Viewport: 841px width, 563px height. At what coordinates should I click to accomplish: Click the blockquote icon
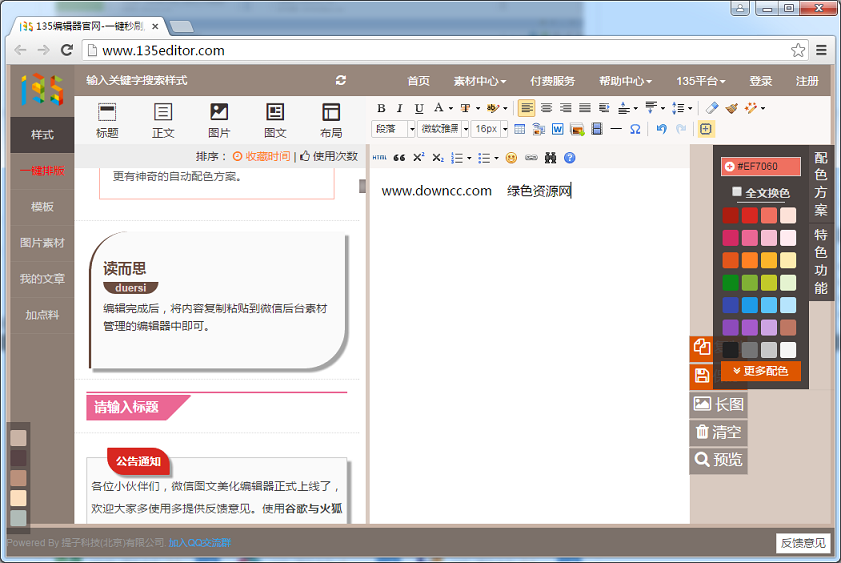(400, 158)
